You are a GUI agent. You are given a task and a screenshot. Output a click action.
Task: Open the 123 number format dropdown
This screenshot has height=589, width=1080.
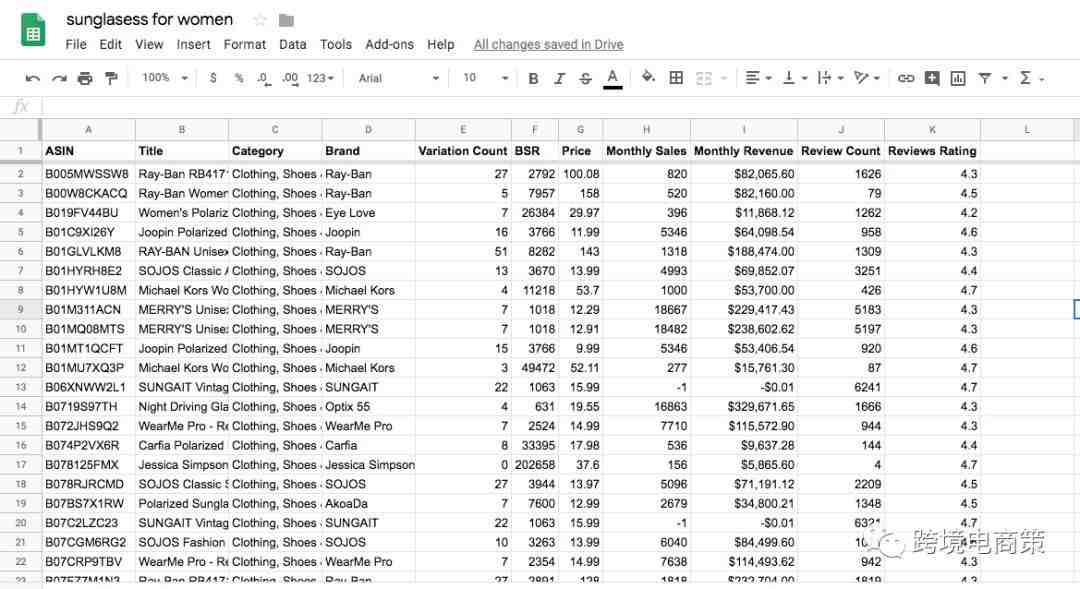(x=320, y=79)
